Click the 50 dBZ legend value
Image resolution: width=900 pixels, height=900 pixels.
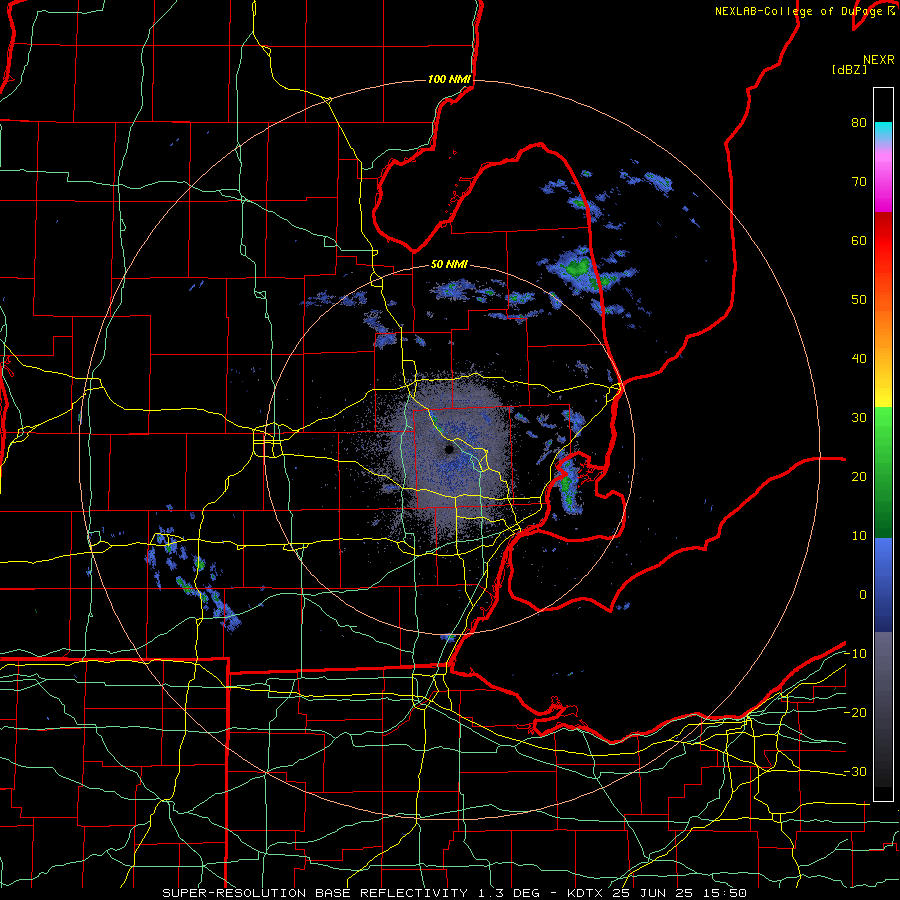(x=859, y=300)
